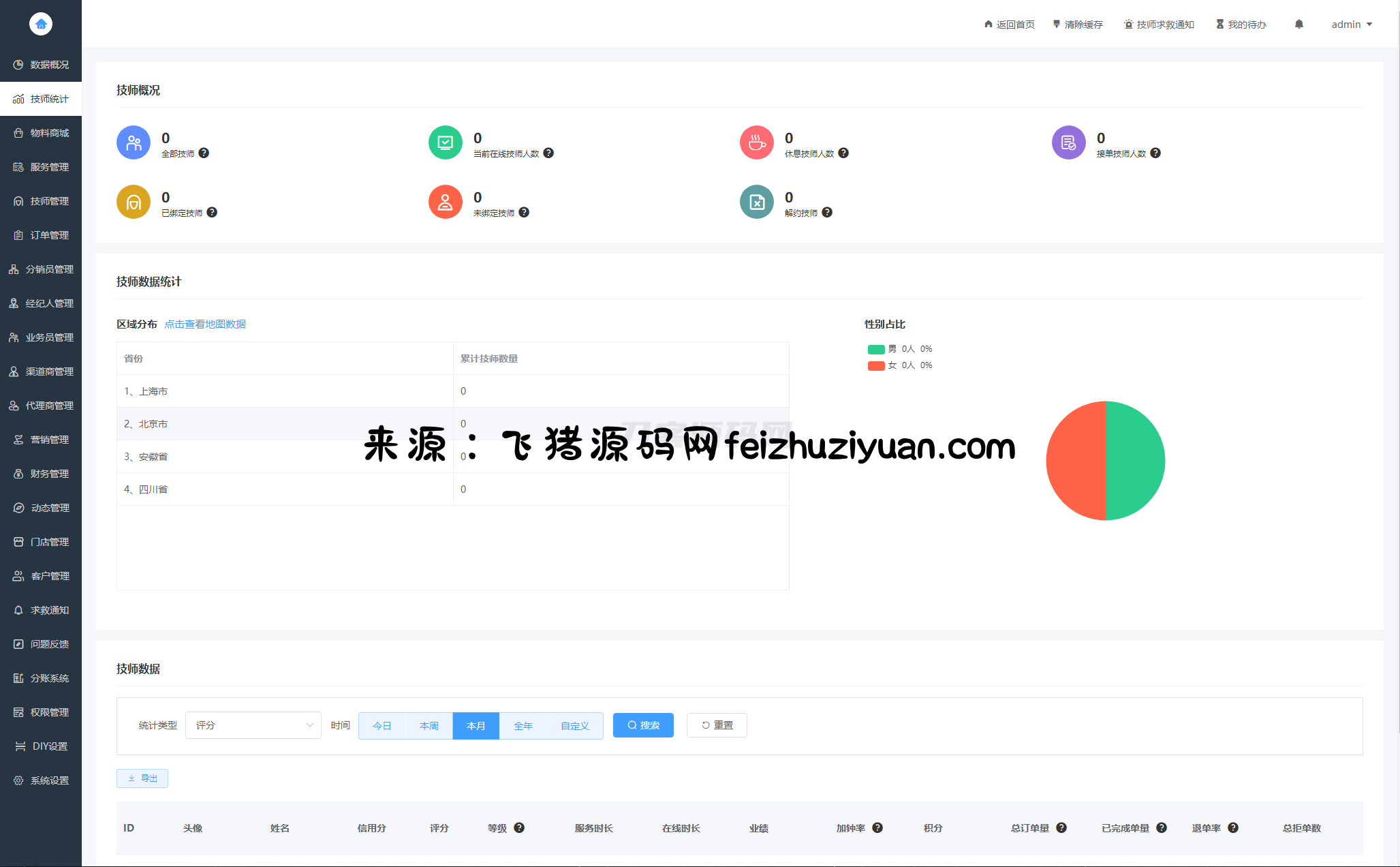
Task: Click the green 男 legend swatch
Action: (876, 349)
